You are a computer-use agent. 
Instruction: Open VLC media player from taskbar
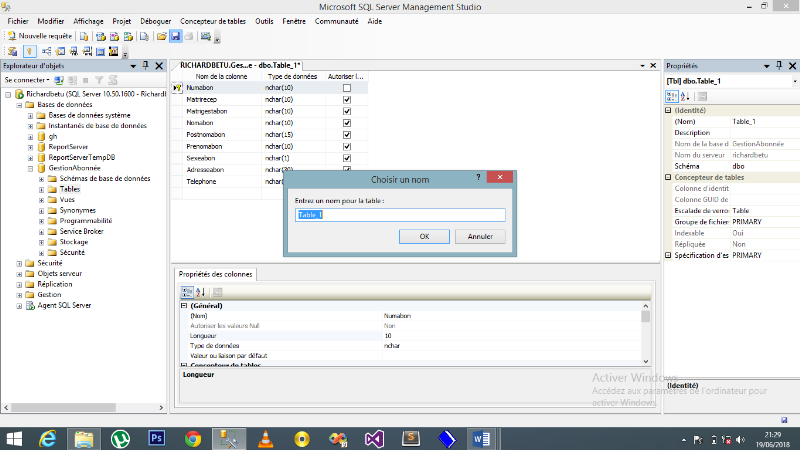[x=265, y=439]
